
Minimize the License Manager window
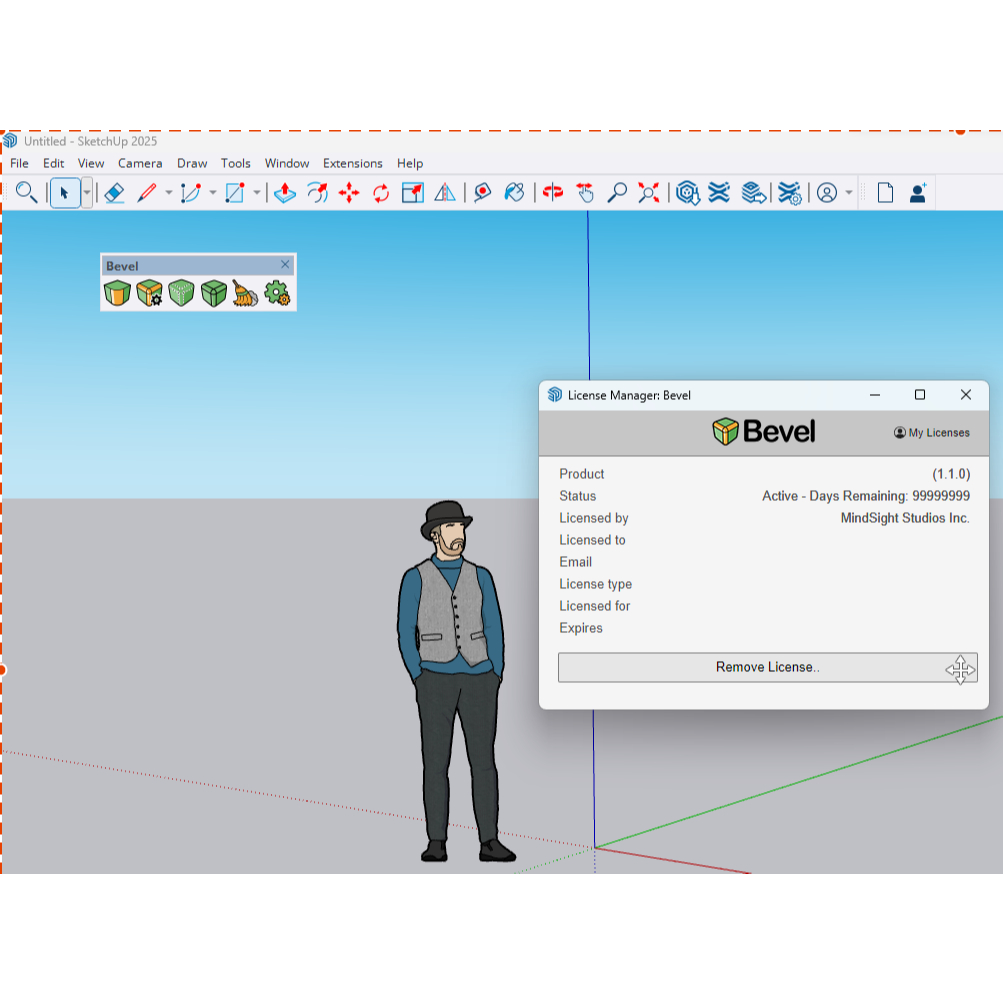tap(875, 395)
